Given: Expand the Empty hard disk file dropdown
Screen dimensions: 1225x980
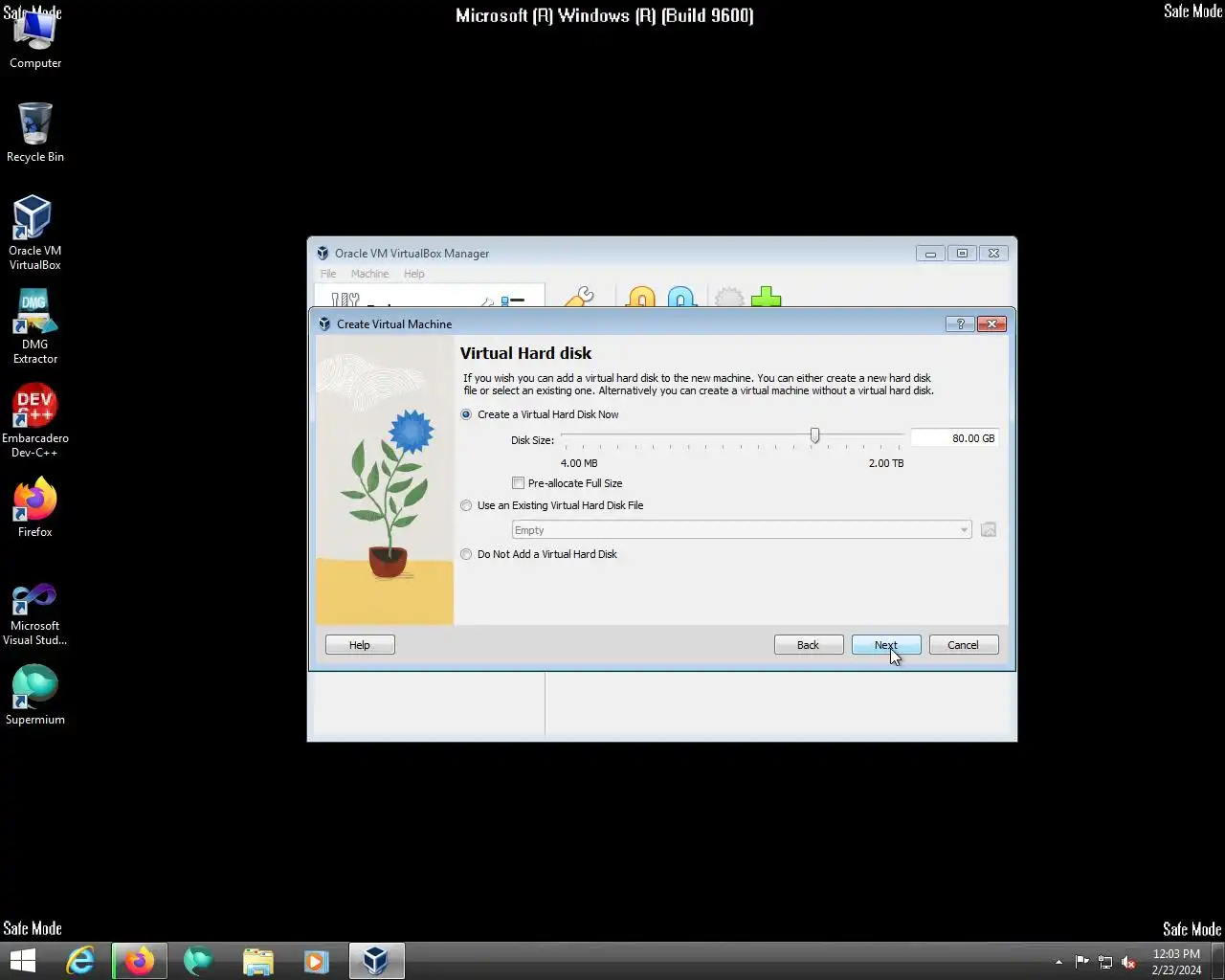Looking at the screenshot, I should pos(742,530).
